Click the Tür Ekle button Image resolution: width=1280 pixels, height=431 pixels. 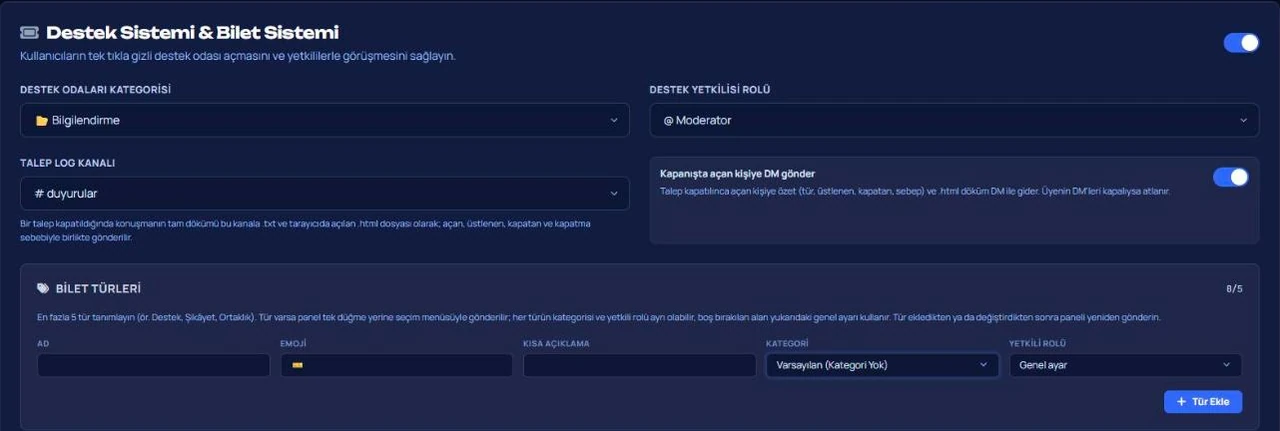(1203, 401)
